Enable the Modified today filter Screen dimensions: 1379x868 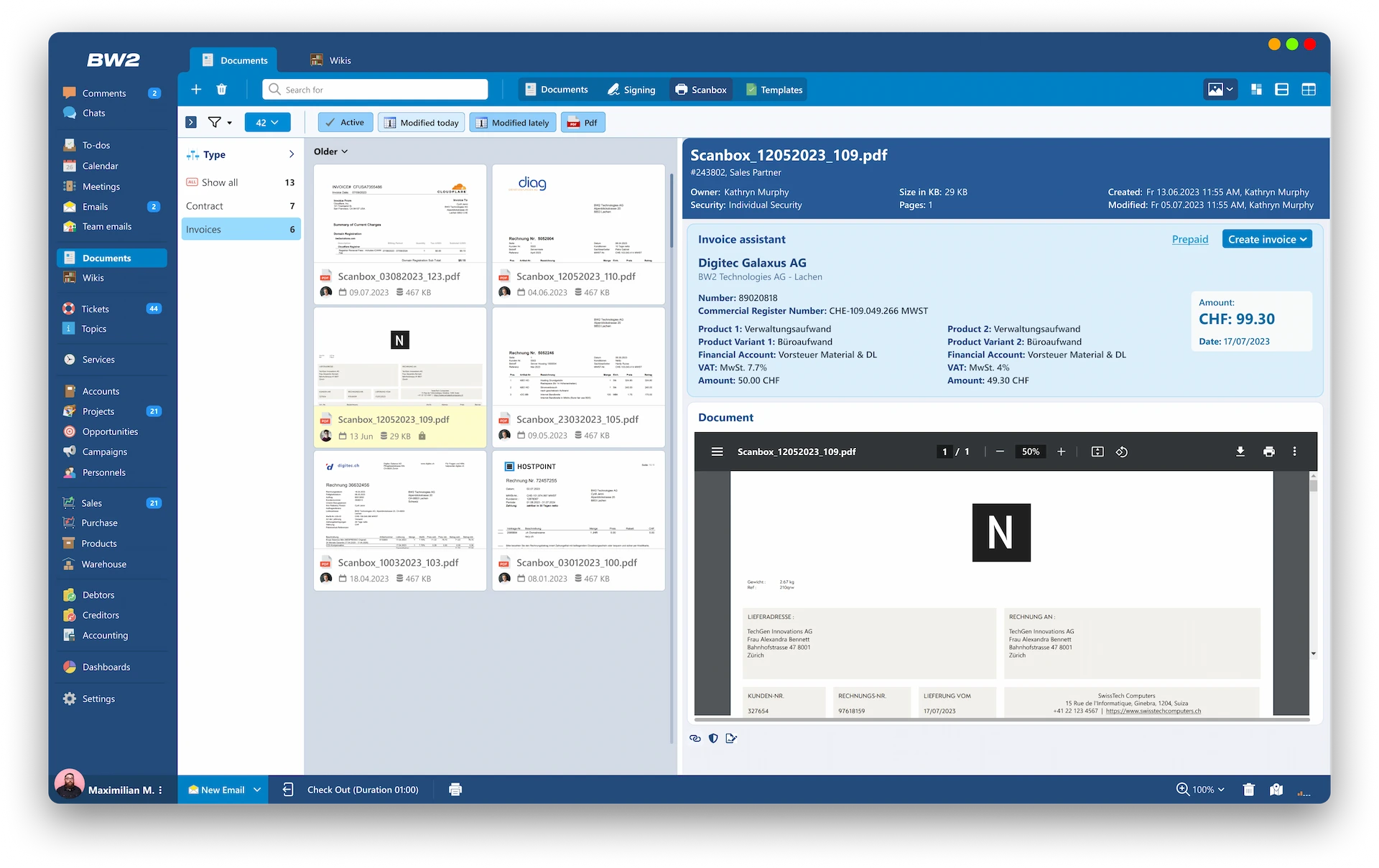pyautogui.click(x=421, y=122)
